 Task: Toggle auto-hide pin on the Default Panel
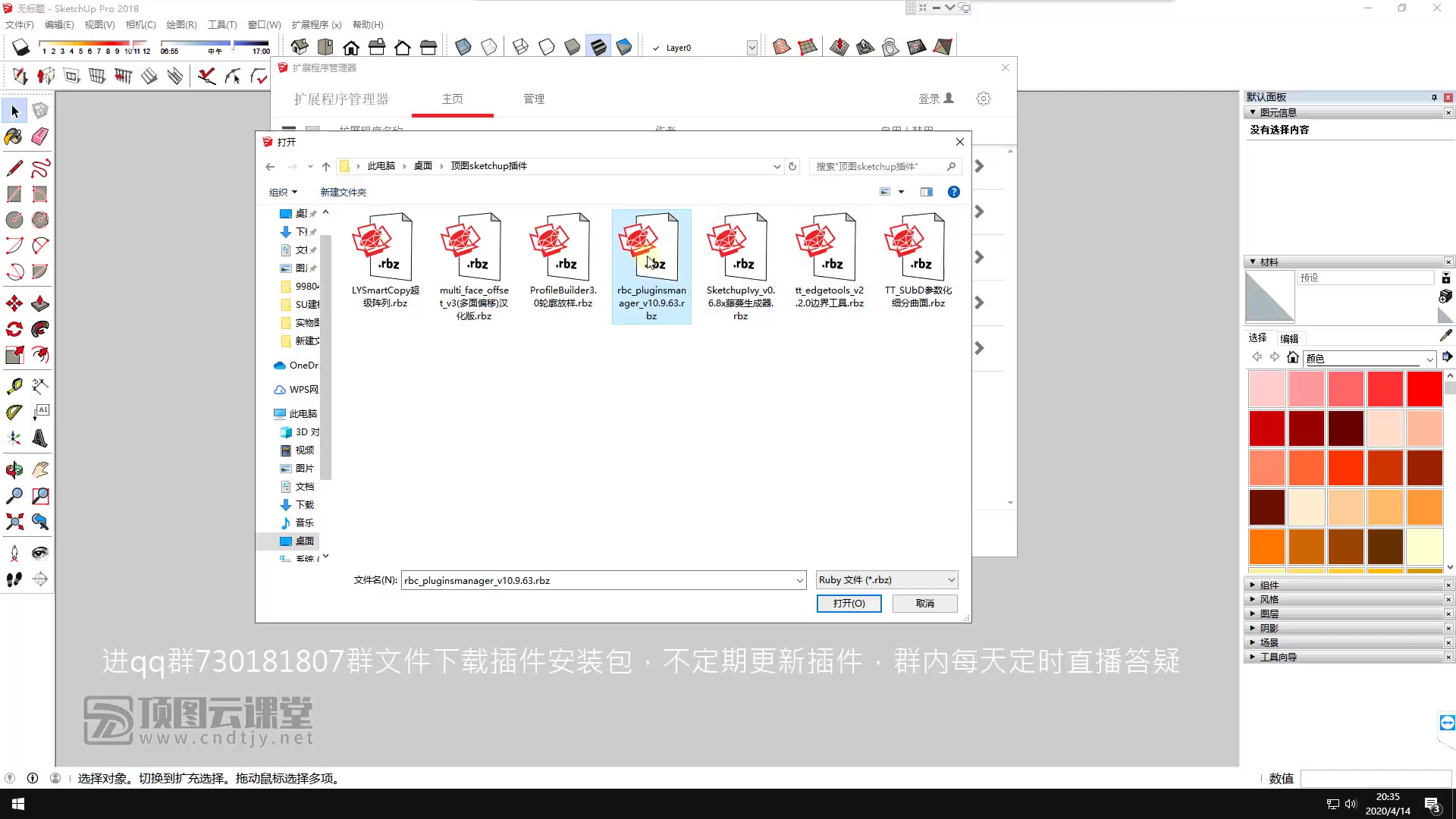pyautogui.click(x=1434, y=97)
